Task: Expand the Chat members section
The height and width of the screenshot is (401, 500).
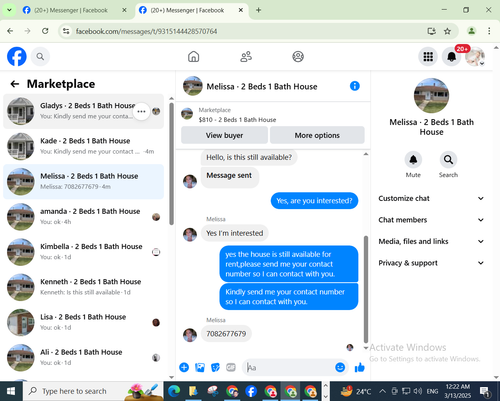Action: click(x=431, y=220)
